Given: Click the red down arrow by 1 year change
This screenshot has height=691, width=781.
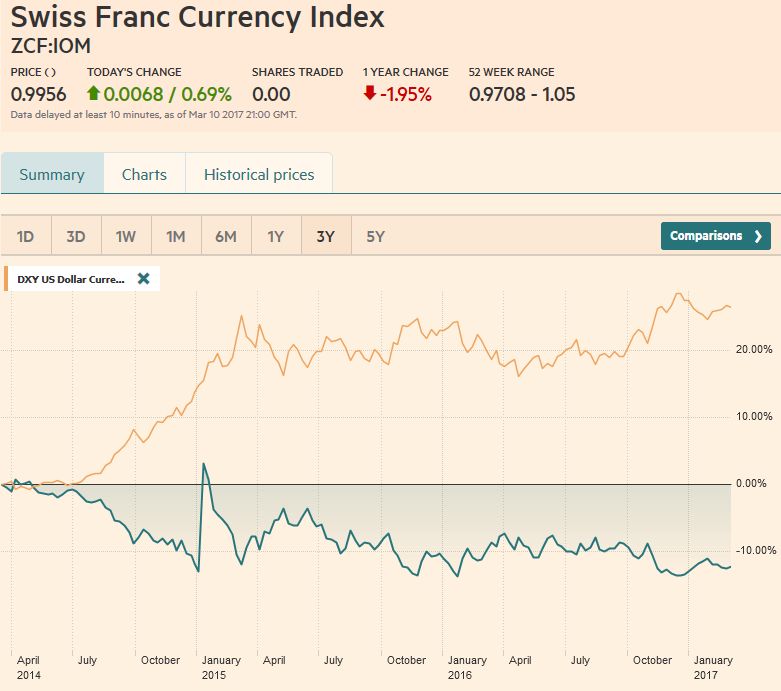Looking at the screenshot, I should tap(369, 94).
